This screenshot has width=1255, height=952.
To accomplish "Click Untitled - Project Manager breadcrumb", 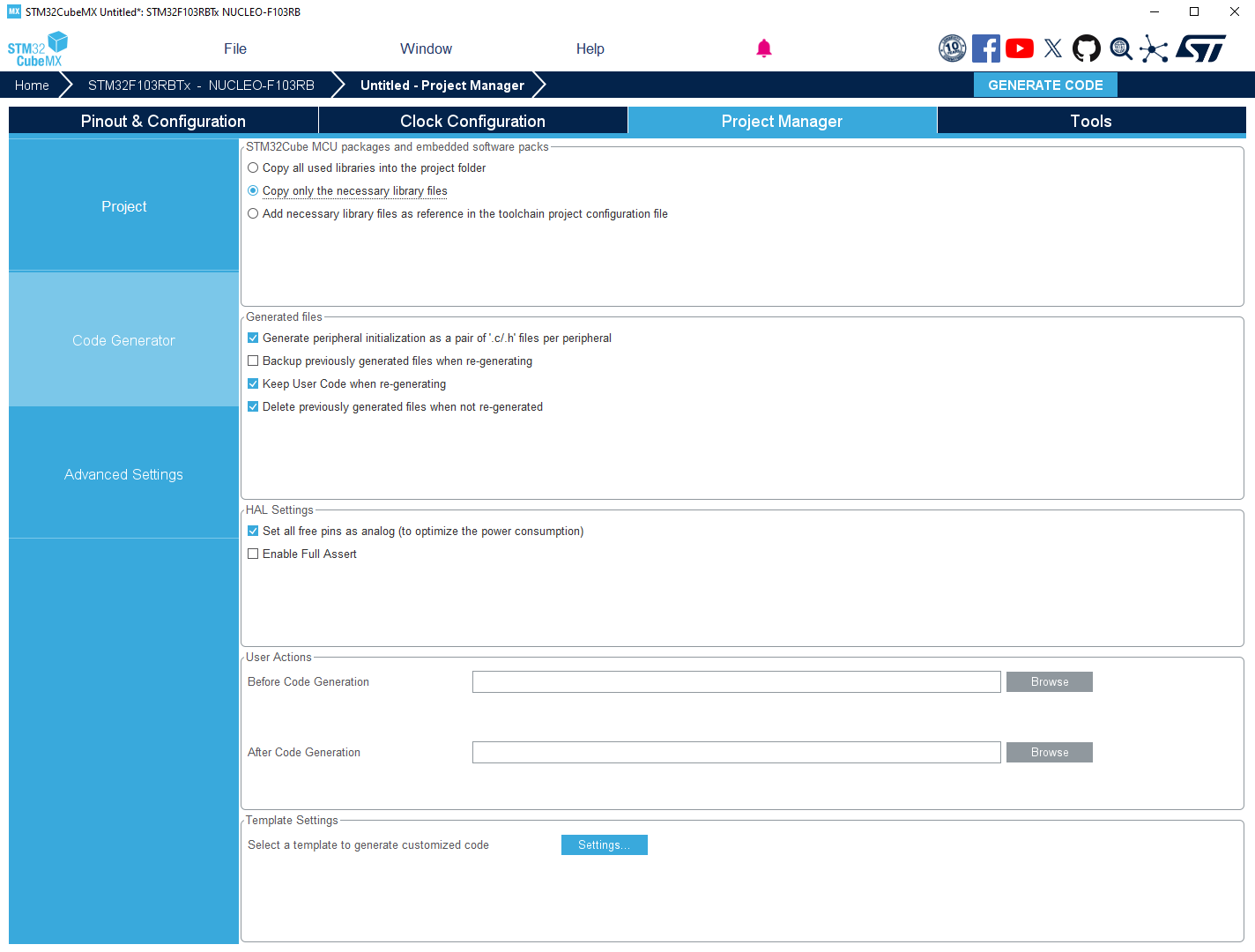I will (x=442, y=85).
